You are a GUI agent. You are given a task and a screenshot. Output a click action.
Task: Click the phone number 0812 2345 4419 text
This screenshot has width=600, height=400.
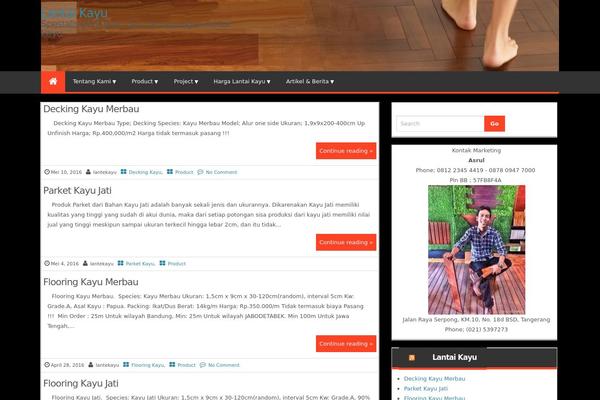tap(460, 170)
